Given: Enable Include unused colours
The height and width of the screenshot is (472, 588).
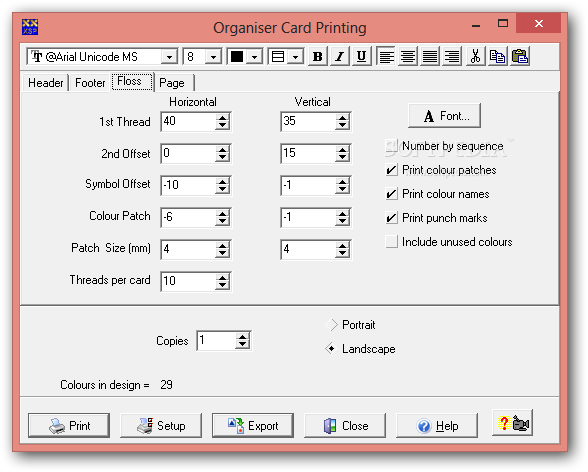Looking at the screenshot, I should pos(392,242).
